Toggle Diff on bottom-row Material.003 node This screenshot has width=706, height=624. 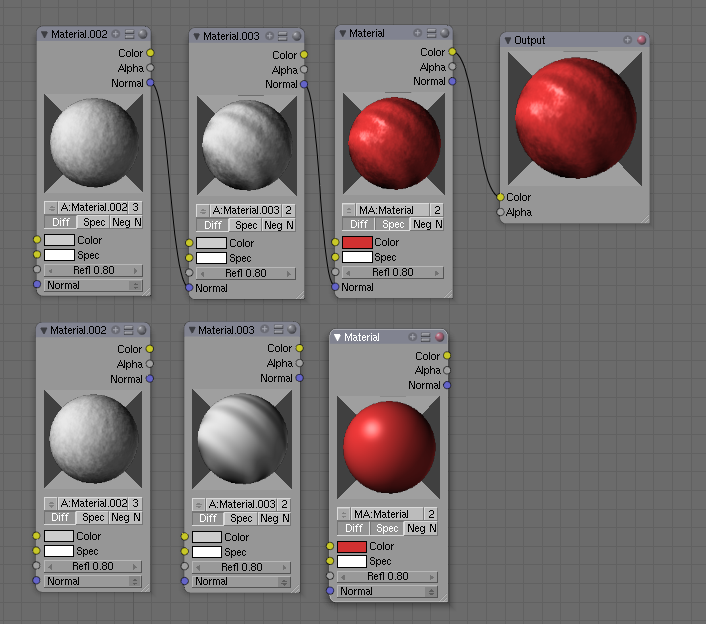tap(208, 519)
